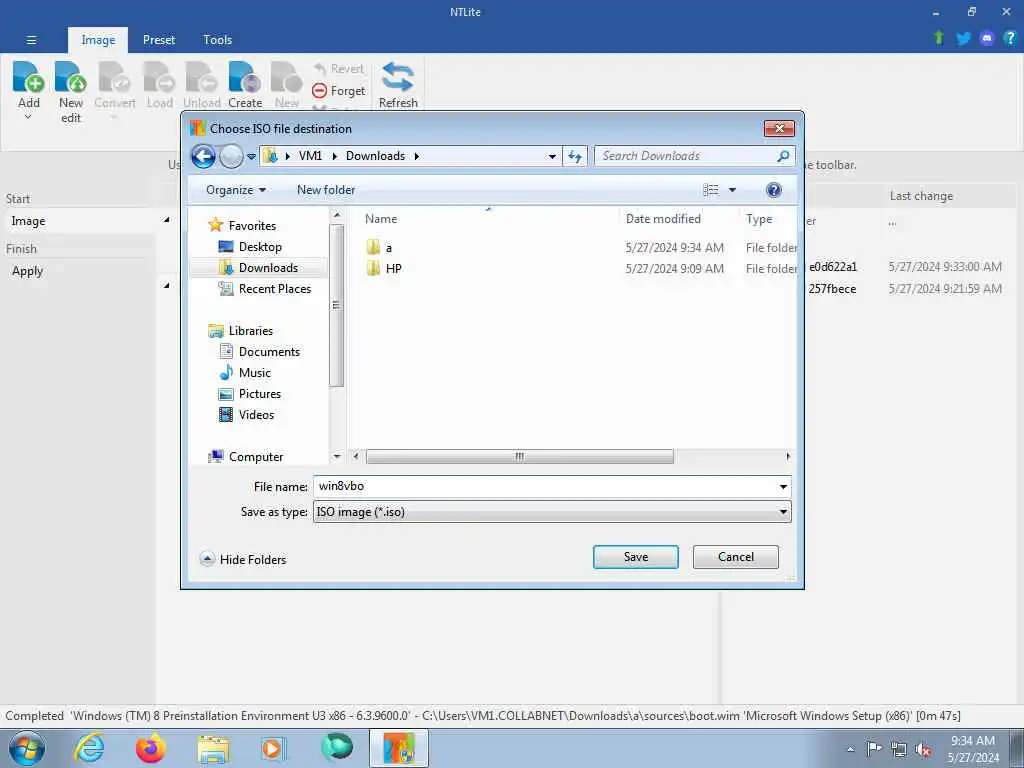1024x768 pixels.
Task: Click the horizontal scrollbar in file list
Action: [519, 456]
